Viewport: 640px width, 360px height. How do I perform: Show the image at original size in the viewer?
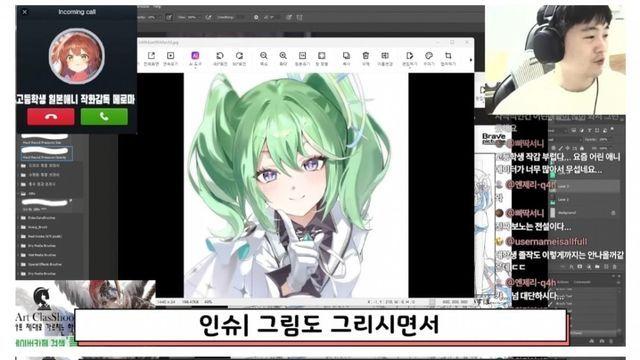point(302,58)
